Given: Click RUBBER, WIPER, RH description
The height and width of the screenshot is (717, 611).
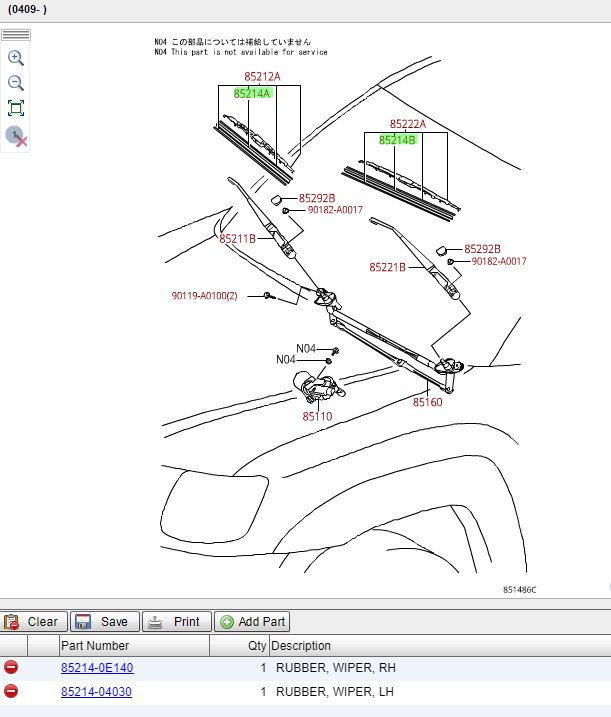Looking at the screenshot, I should click(336, 668).
